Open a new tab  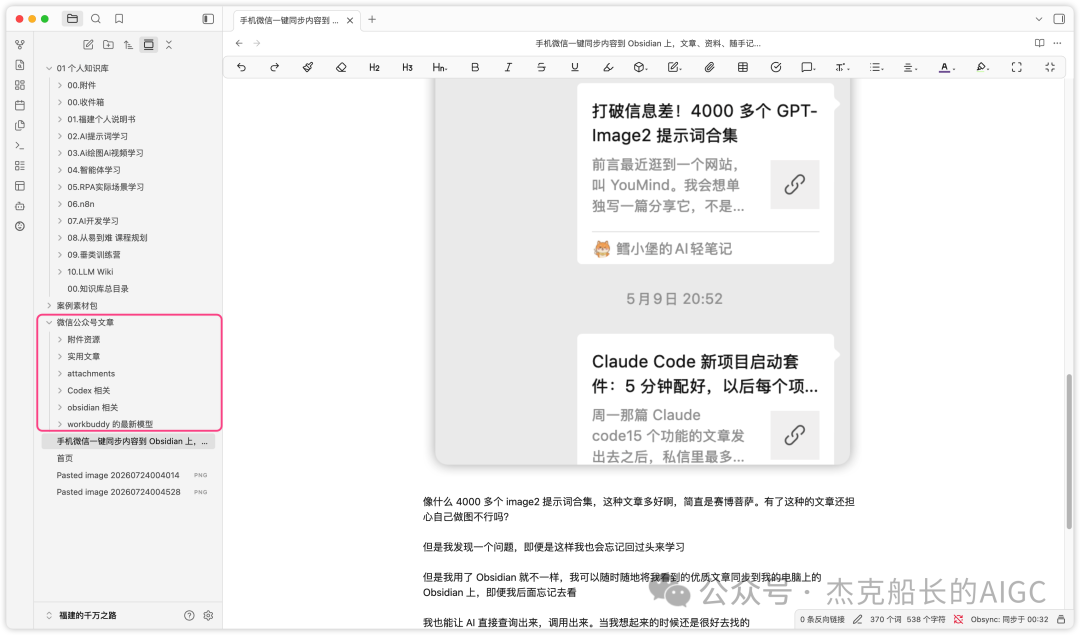[372, 19]
